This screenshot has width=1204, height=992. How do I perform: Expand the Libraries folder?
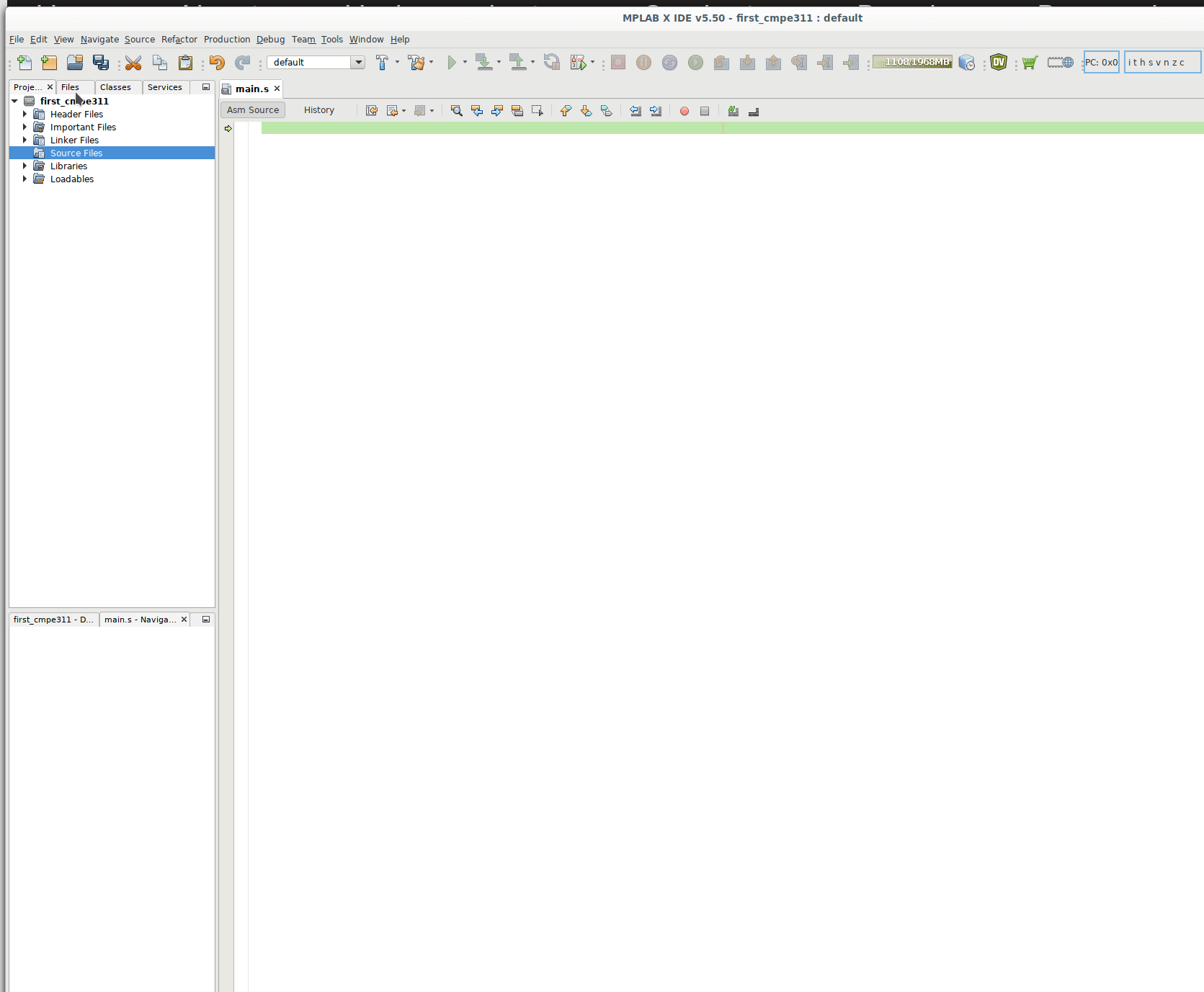[24, 166]
